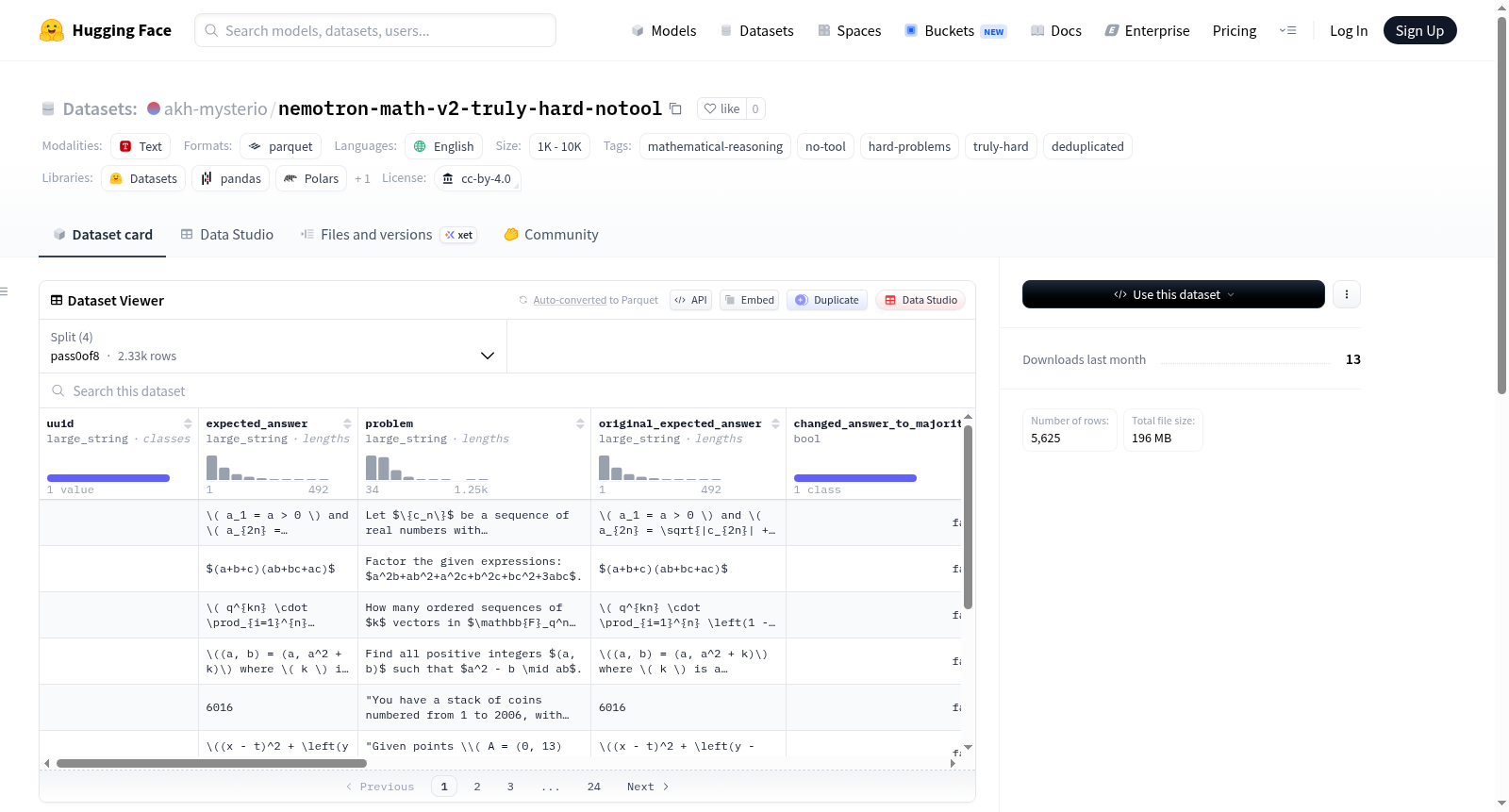The width and height of the screenshot is (1509, 812).
Task: Go to the Pricing page
Action: click(x=1235, y=30)
